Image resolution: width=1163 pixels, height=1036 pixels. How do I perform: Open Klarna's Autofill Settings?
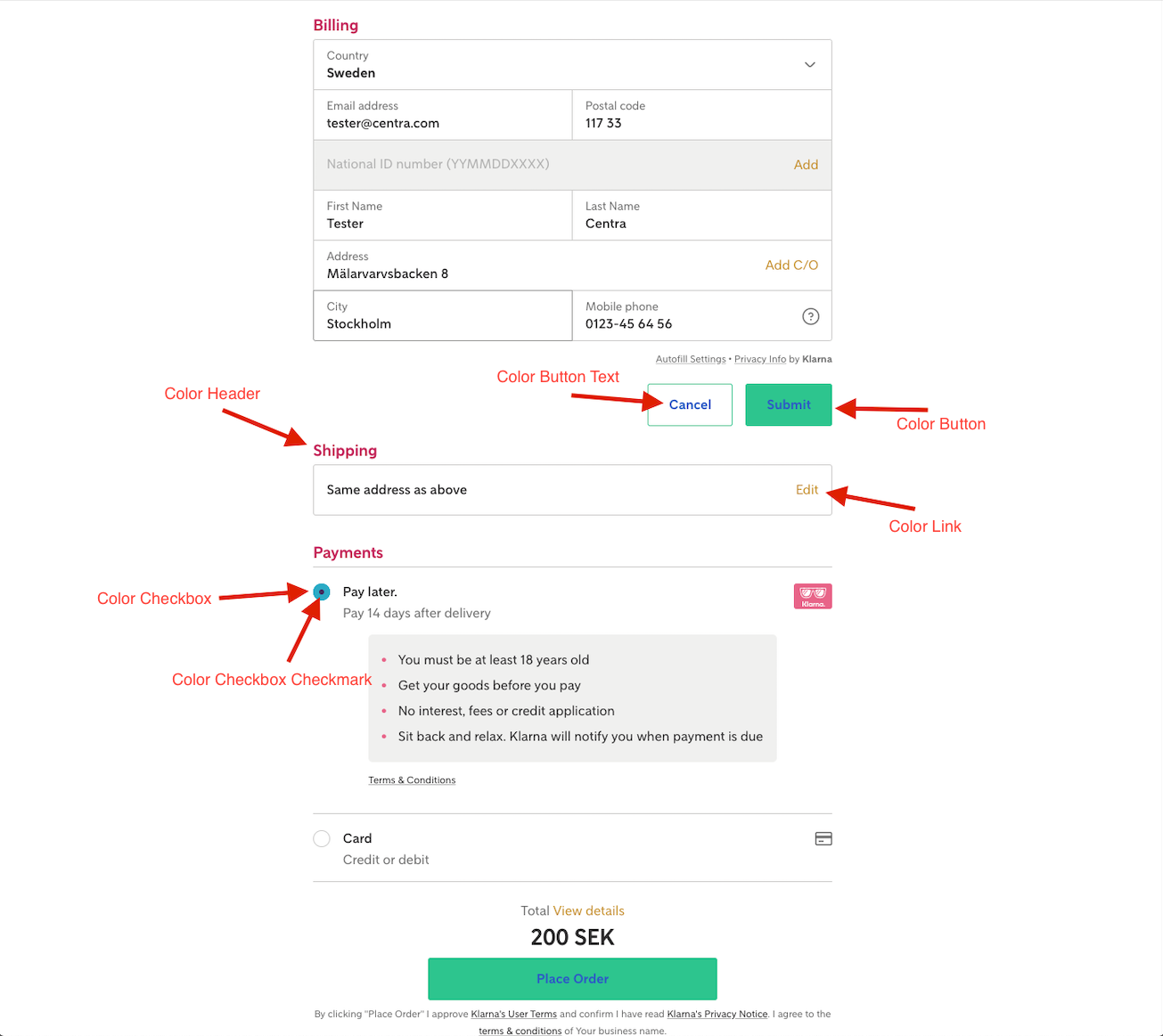pyautogui.click(x=691, y=358)
